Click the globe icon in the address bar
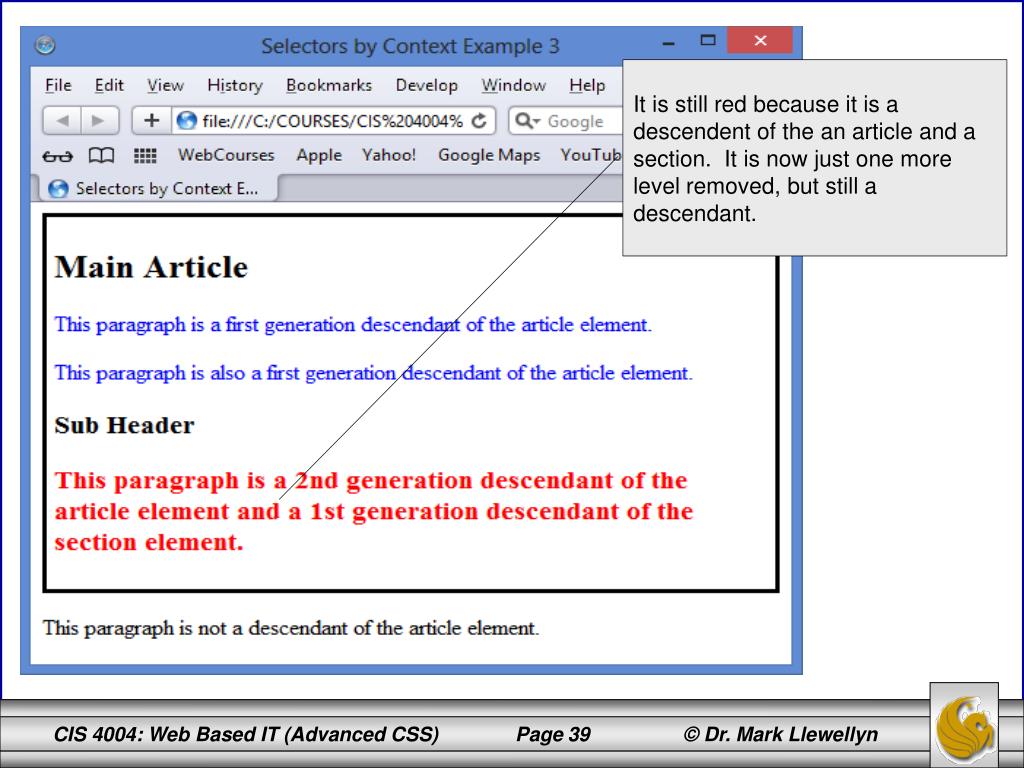 click(x=187, y=121)
